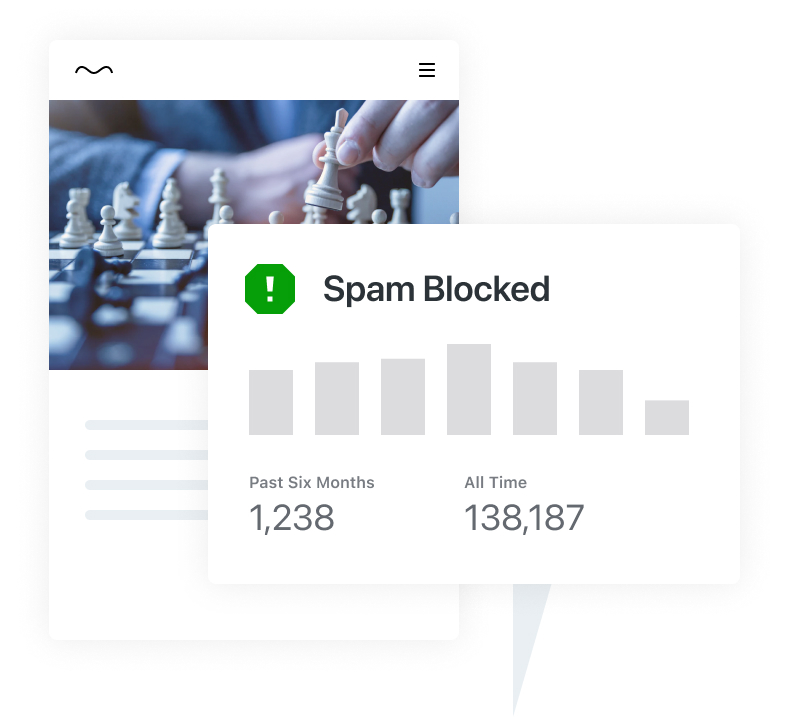Click the wavy line site logo
Screen dimensions: 789x717
coord(94,70)
